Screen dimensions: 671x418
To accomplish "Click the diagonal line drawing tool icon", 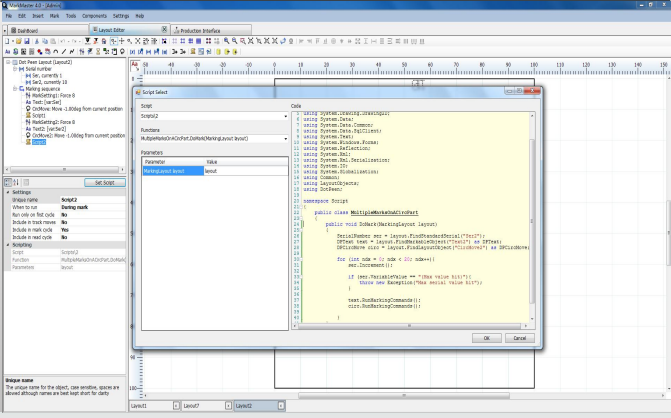I will 64,51.
